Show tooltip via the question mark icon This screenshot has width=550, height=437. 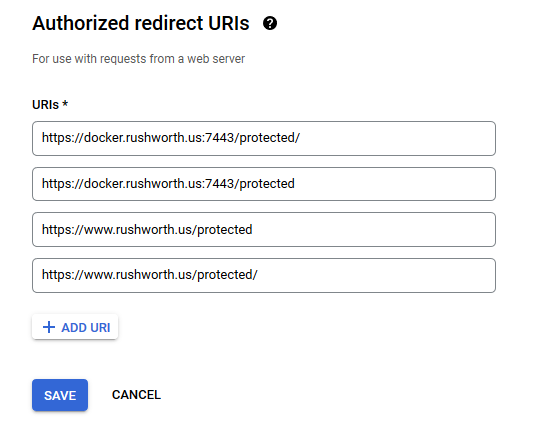(270, 23)
